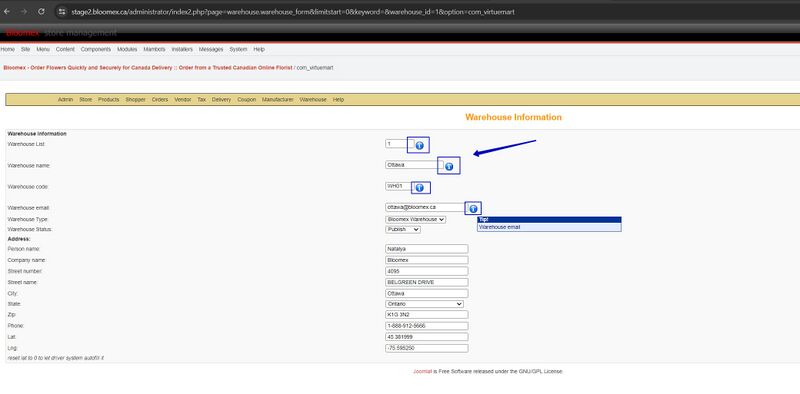Click Lat field value 45.381999
Image resolution: width=800 pixels, height=394 pixels.
[x=427, y=337]
